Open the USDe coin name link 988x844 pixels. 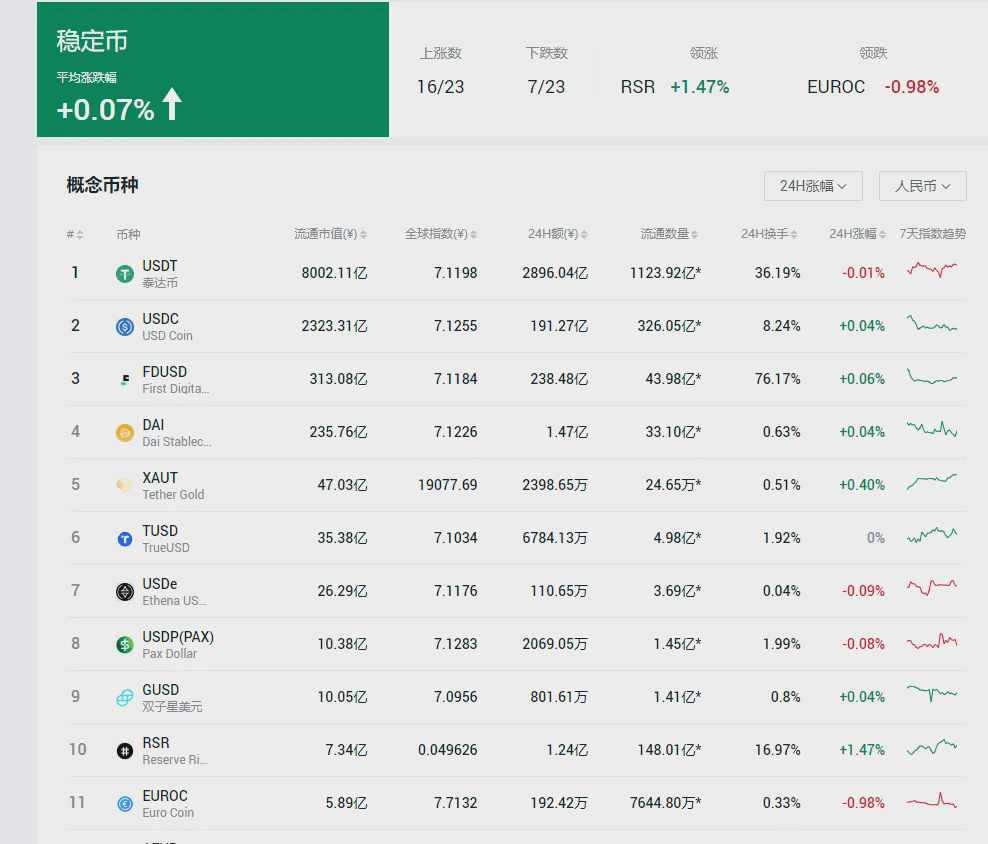pyautogui.click(x=160, y=583)
